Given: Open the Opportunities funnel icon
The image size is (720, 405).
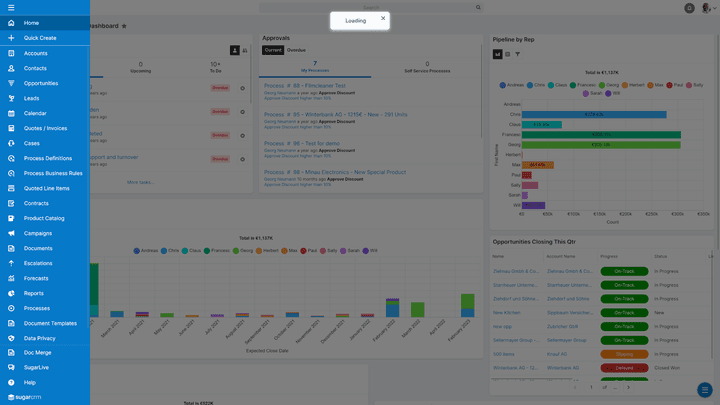Looking at the screenshot, I should click(10, 83).
